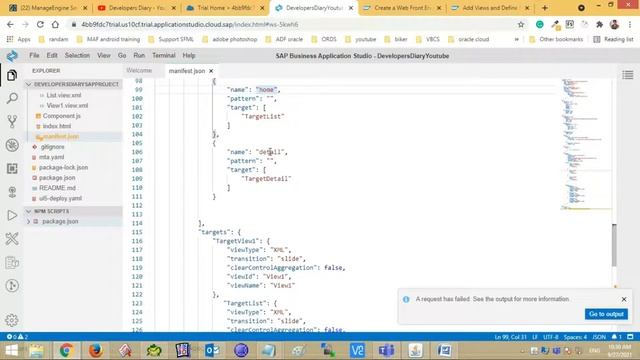Click the editor vertical scrollbar thumb

pos(614,245)
